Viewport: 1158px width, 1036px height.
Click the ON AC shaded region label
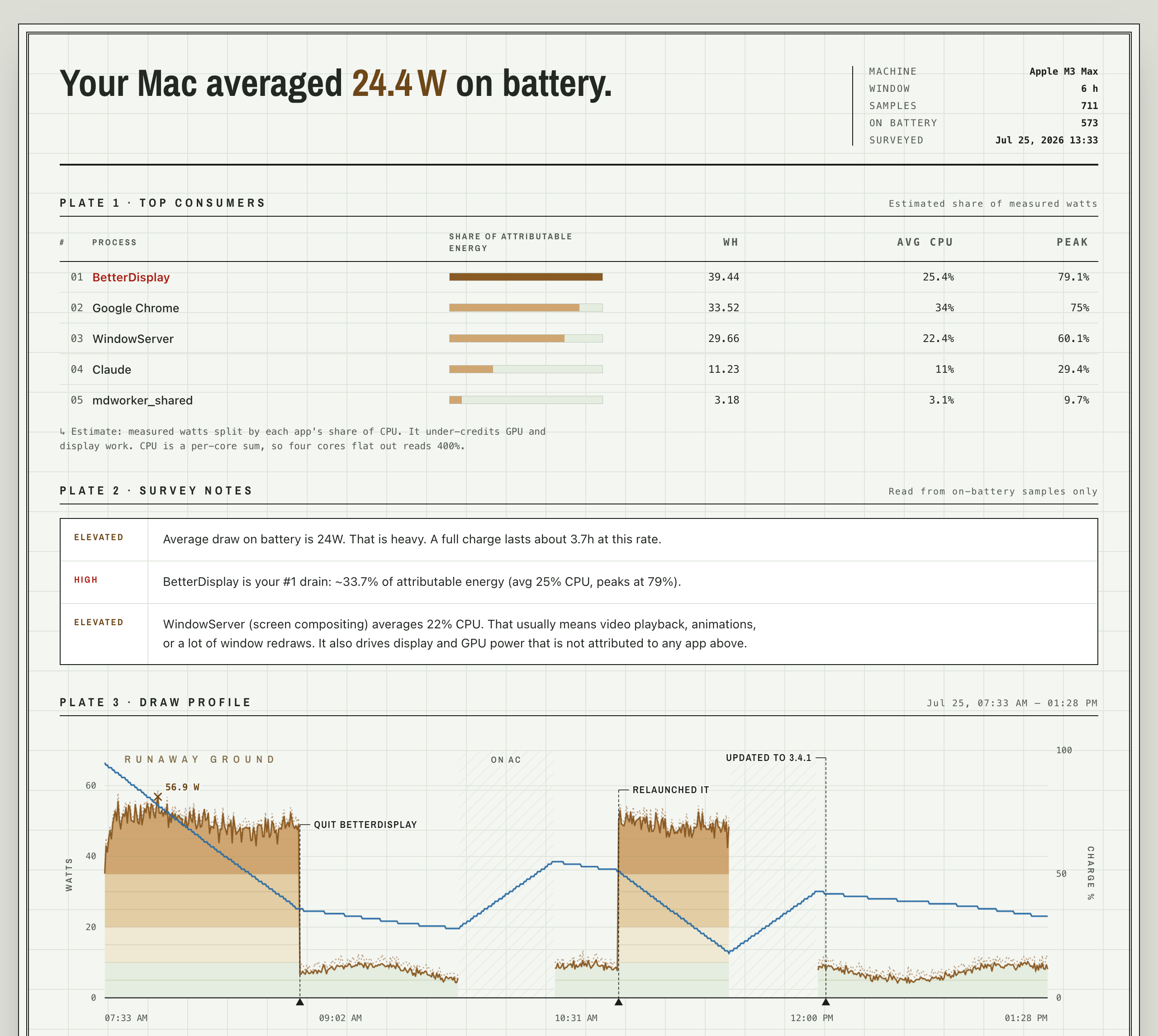point(506,760)
